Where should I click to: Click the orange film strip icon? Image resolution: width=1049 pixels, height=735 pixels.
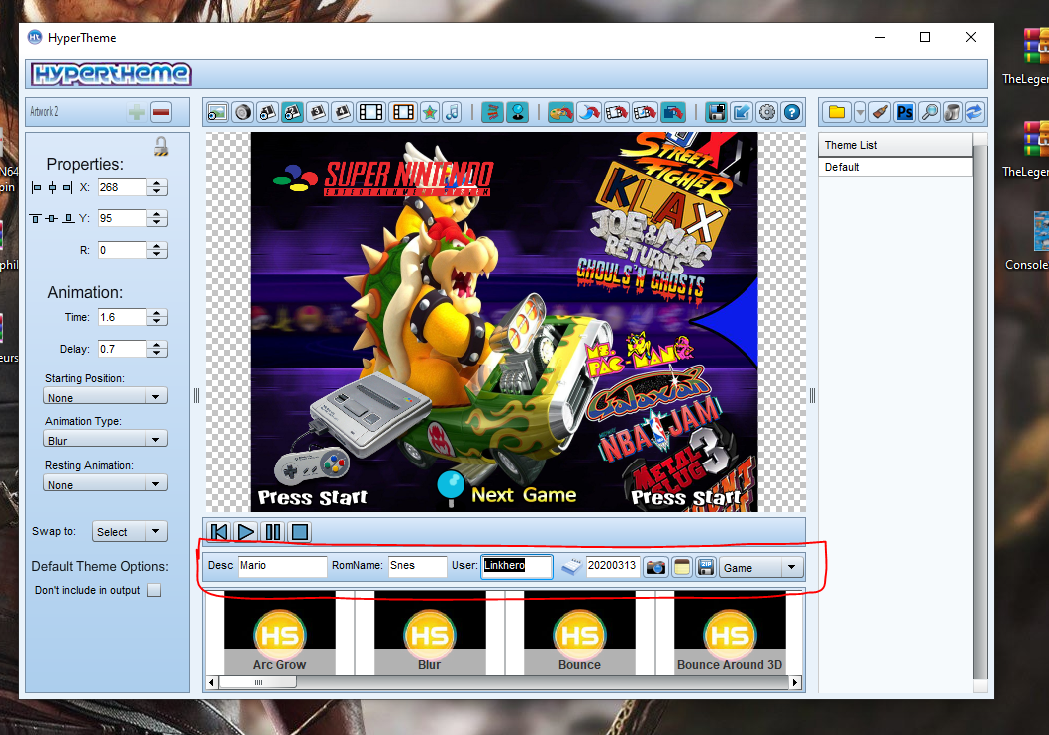pyautogui.click(x=403, y=112)
